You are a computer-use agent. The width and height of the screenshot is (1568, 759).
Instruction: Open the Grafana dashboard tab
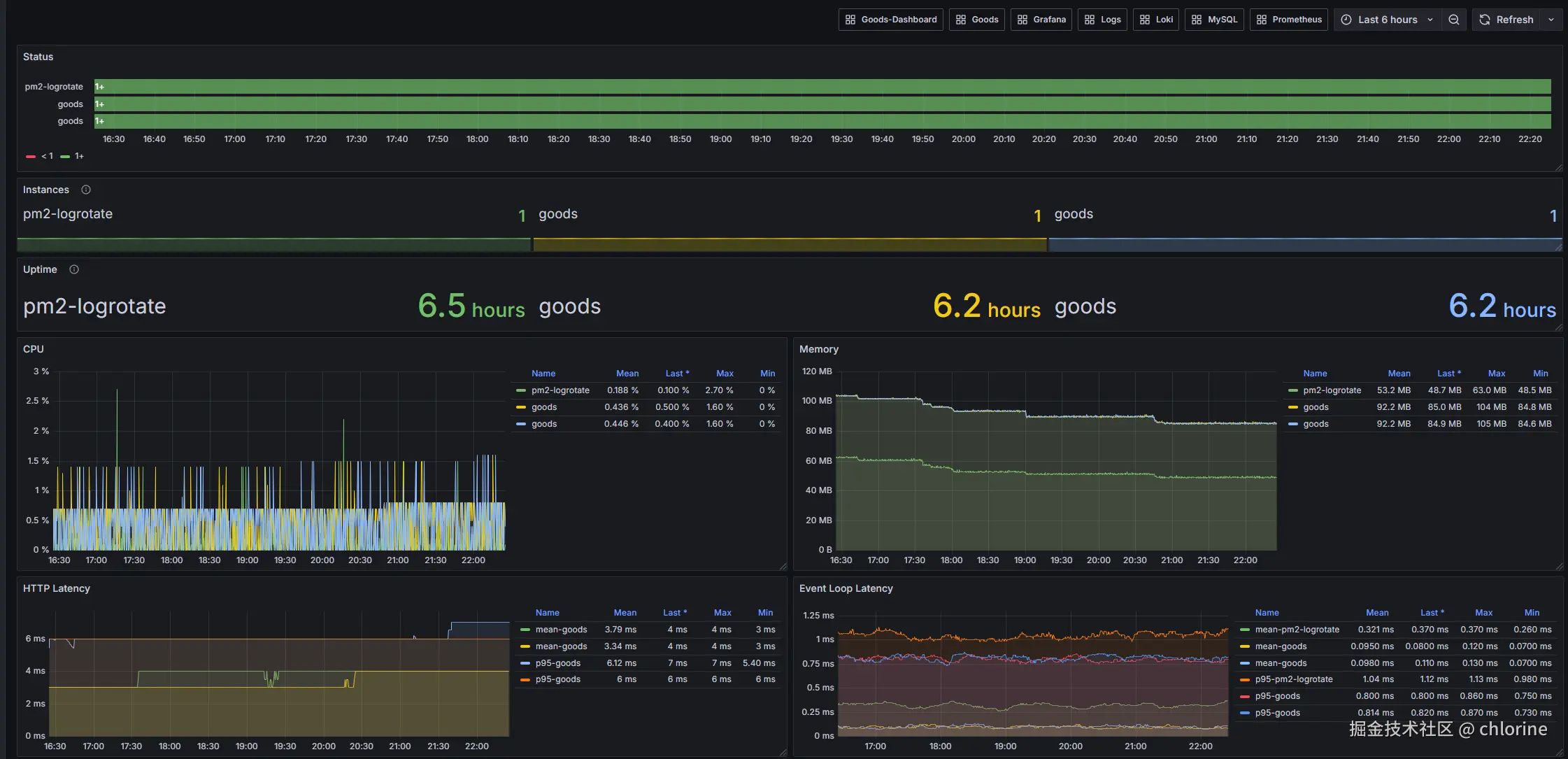[x=1041, y=20]
